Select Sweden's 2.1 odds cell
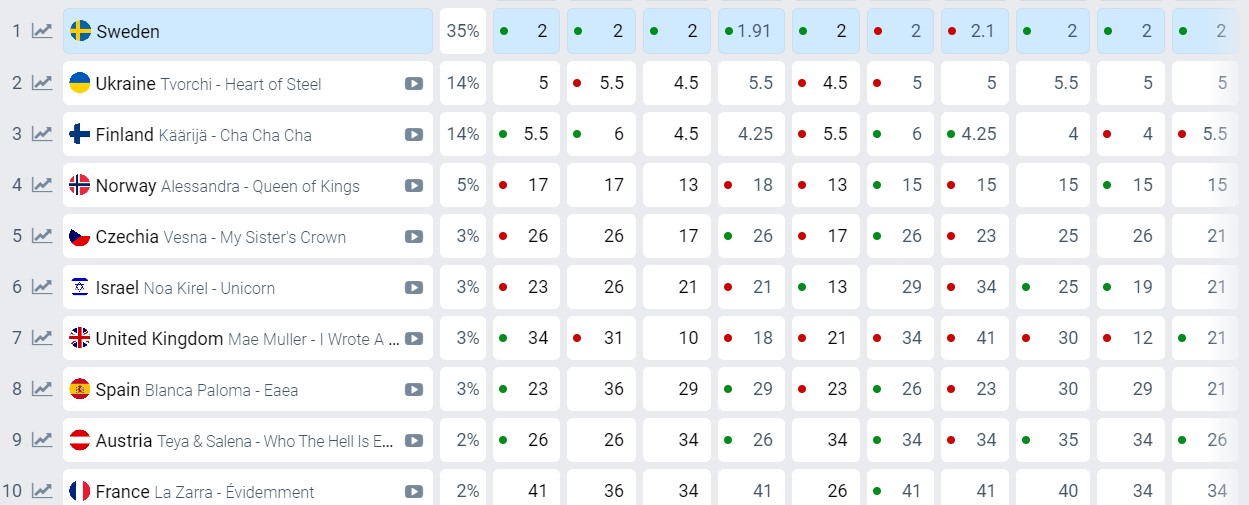Viewport: 1249px width, 505px height. pos(975,31)
